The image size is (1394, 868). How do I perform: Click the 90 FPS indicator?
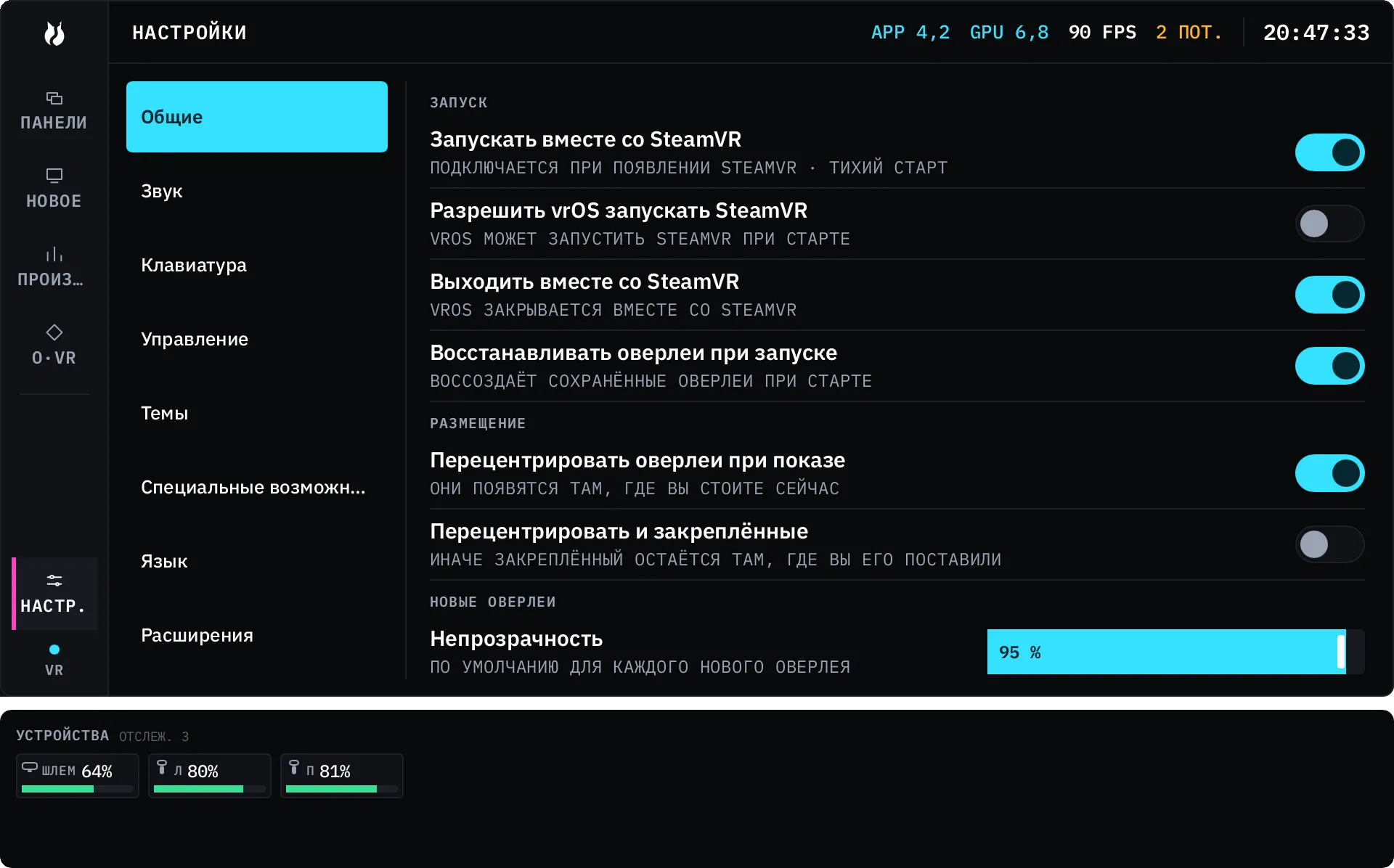tap(1102, 33)
